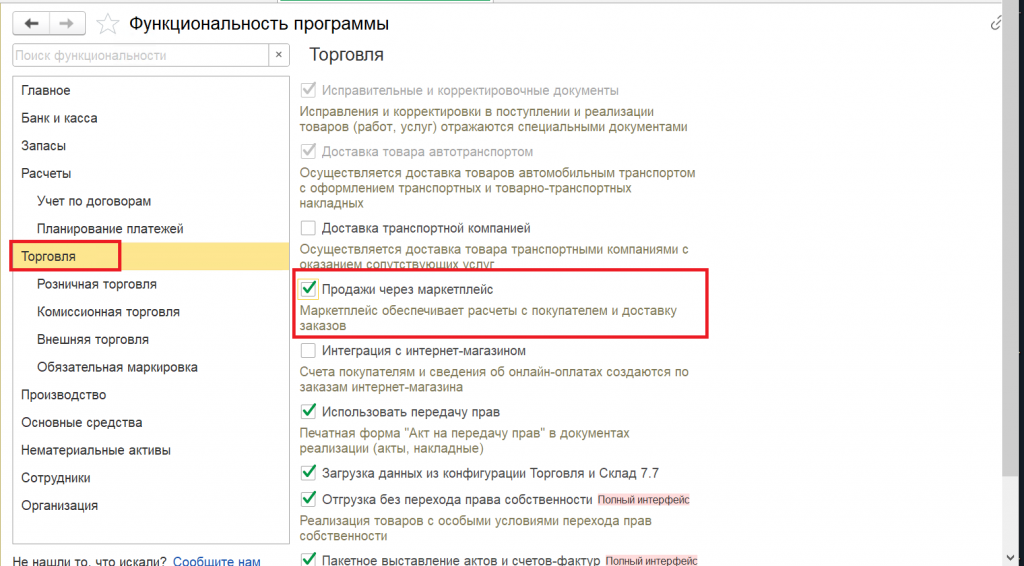
Task: Open 'Комиссионная торговля' subsection
Action: pyautogui.click(x=151, y=311)
